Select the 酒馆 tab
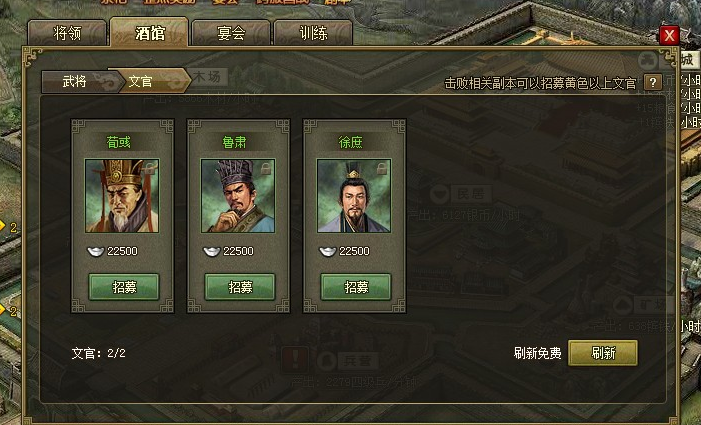The height and width of the screenshot is (425, 701). [149, 32]
